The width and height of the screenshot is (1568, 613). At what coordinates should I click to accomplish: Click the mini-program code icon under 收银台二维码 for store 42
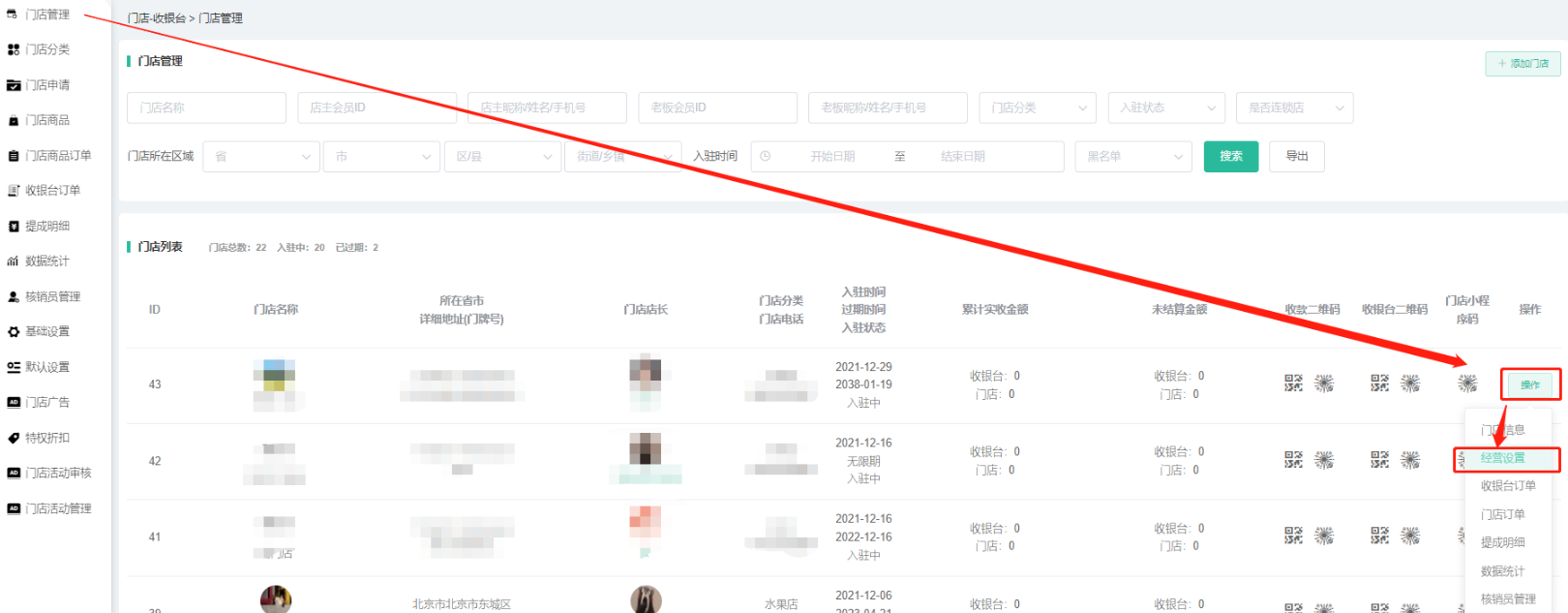pyautogui.click(x=1410, y=460)
